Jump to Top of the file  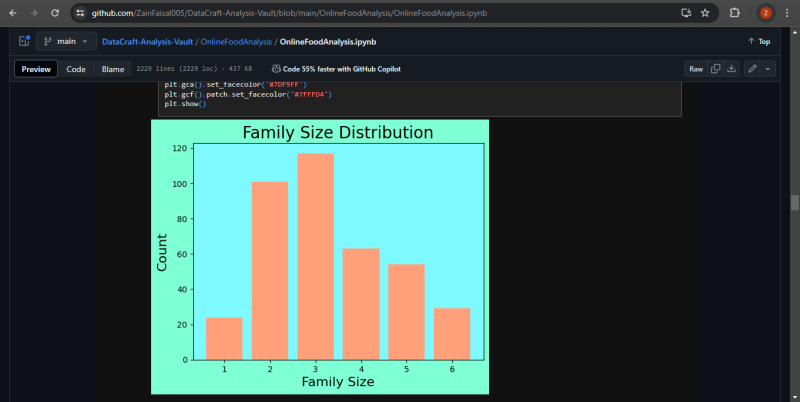(759, 41)
